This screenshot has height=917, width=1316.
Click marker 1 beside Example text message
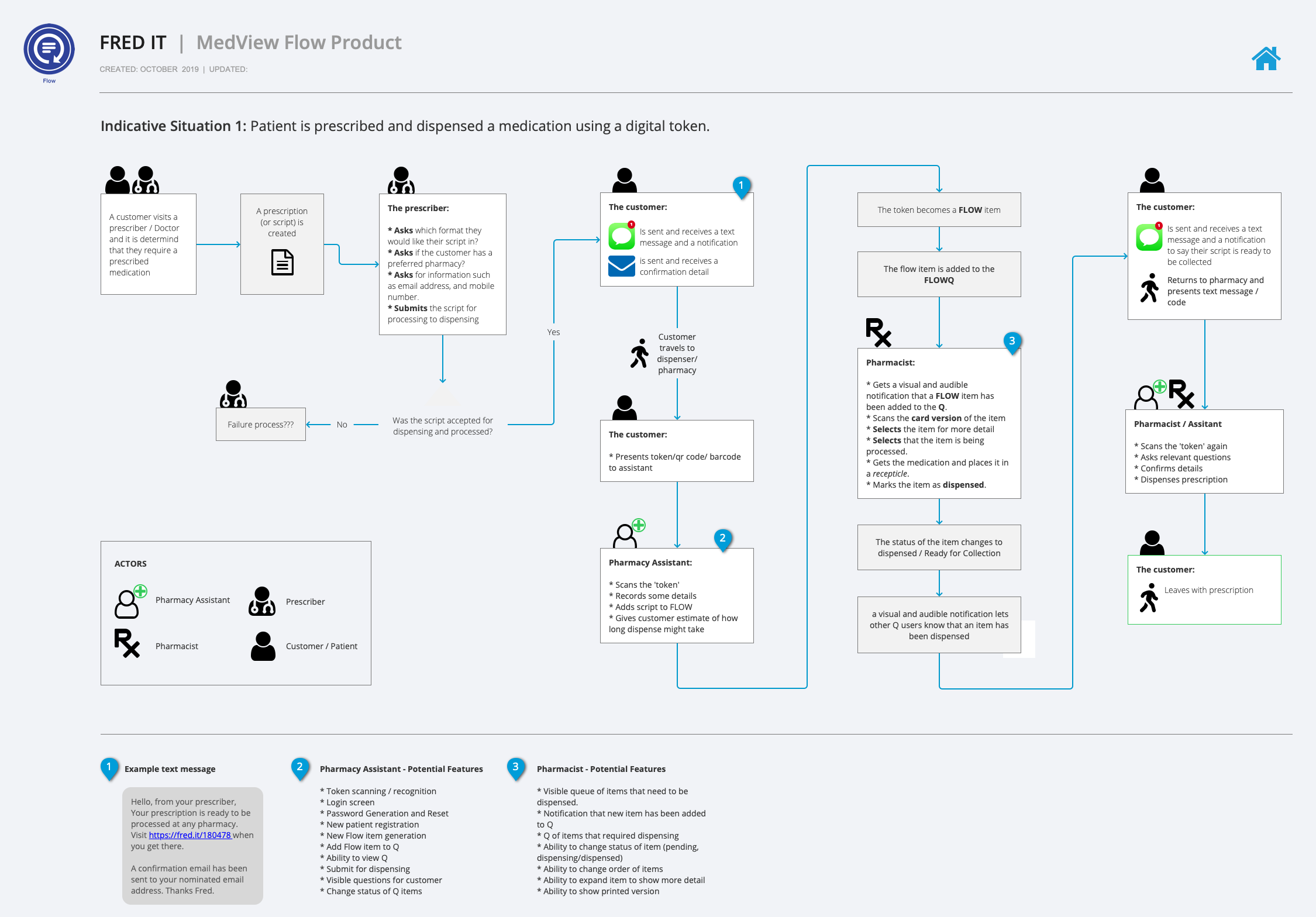[x=109, y=768]
